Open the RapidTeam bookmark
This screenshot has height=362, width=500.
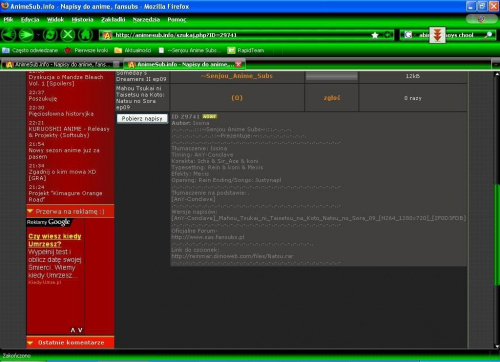[x=246, y=50]
